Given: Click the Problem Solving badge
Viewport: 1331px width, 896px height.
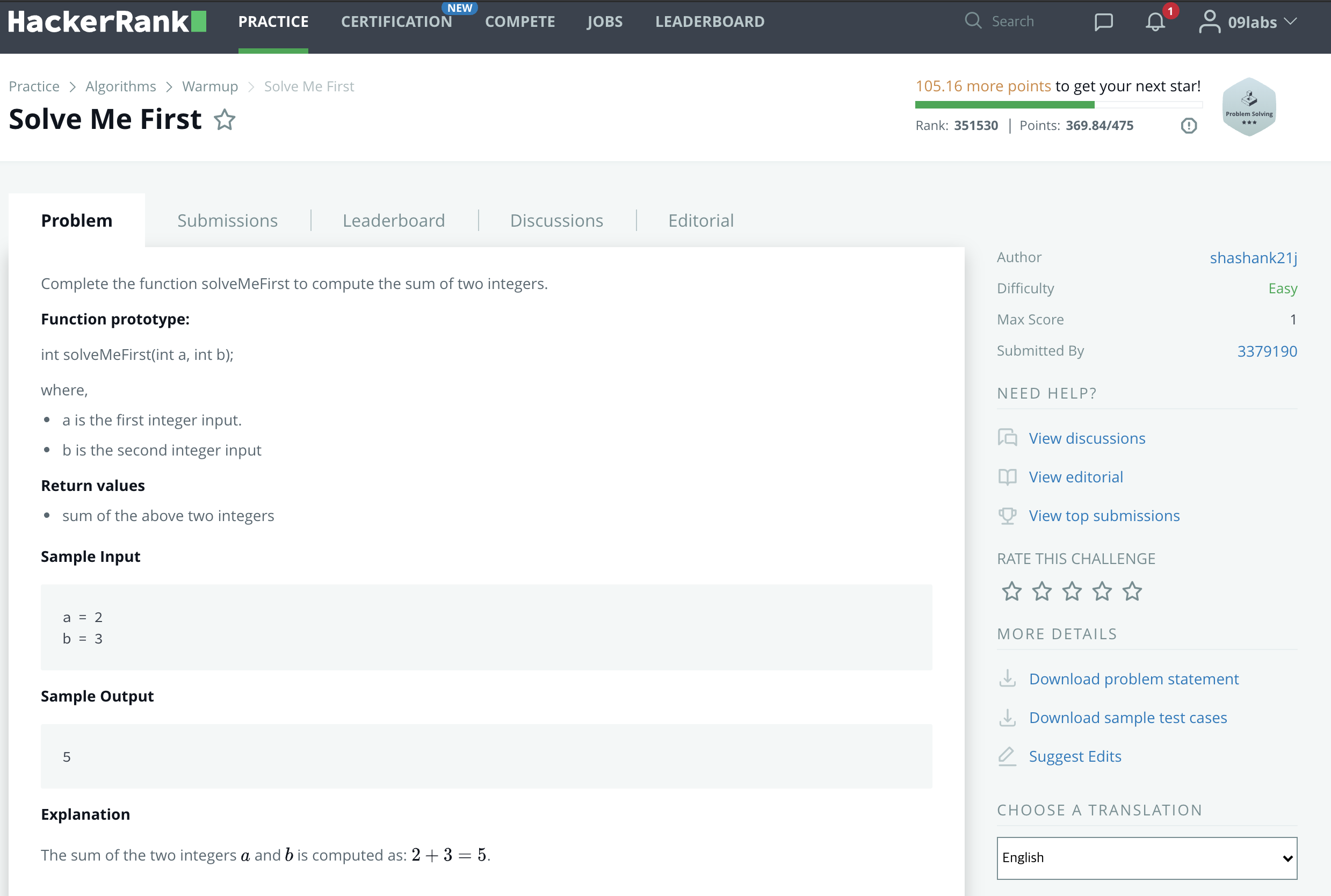Looking at the screenshot, I should pos(1249,107).
